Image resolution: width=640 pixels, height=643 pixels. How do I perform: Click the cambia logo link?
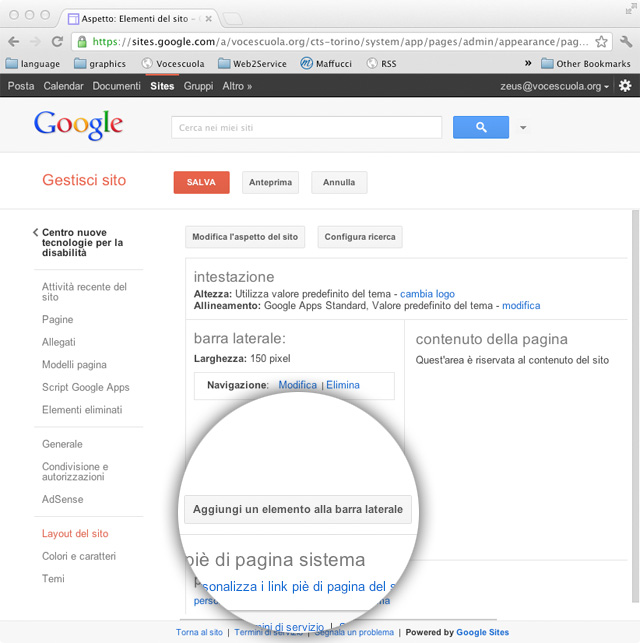click(427, 294)
